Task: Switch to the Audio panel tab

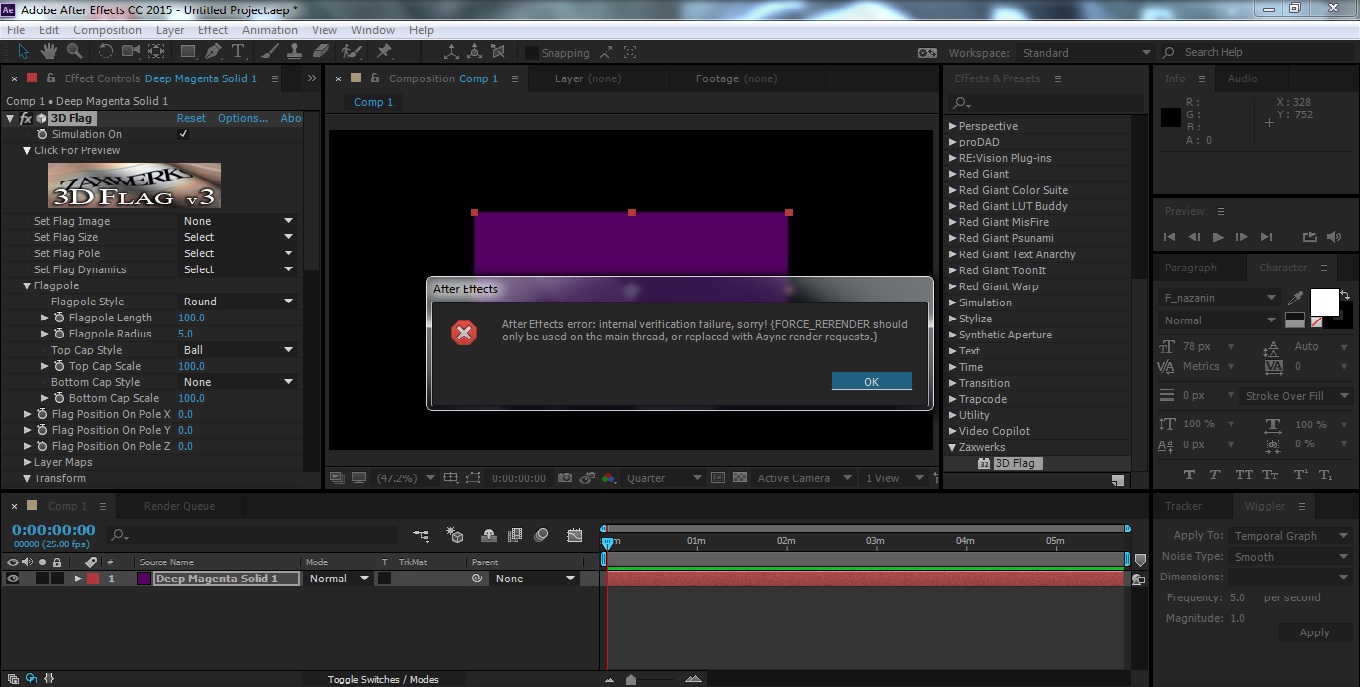Action: pyautogui.click(x=1242, y=78)
